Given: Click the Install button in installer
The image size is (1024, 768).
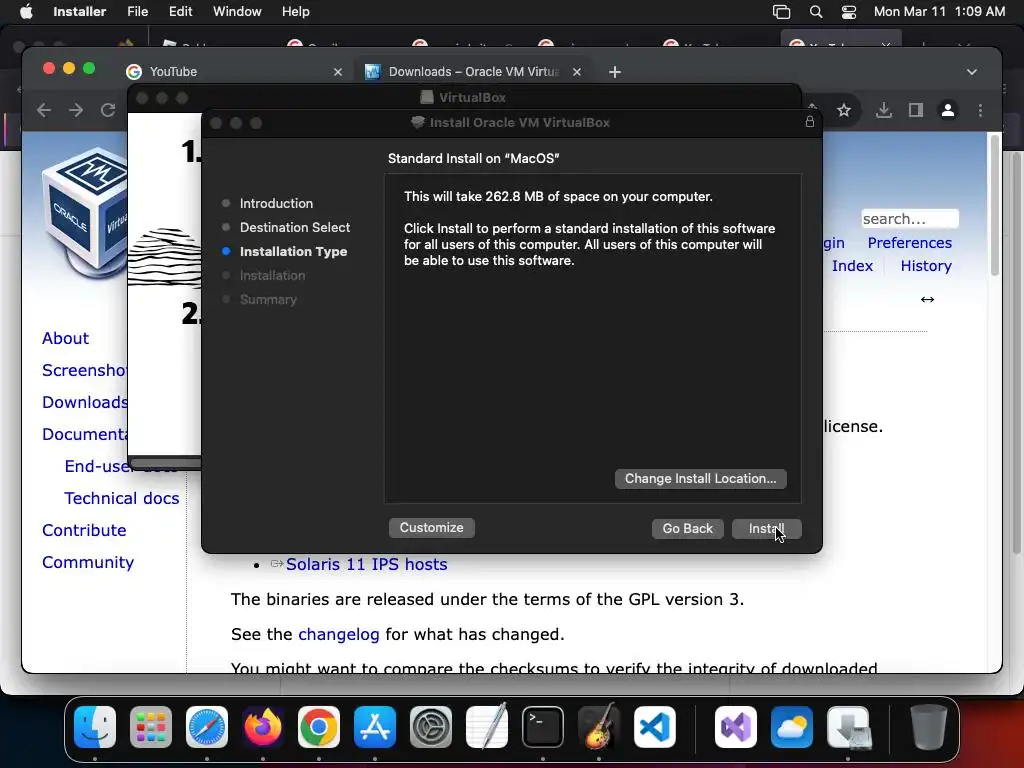Looking at the screenshot, I should (x=766, y=528).
